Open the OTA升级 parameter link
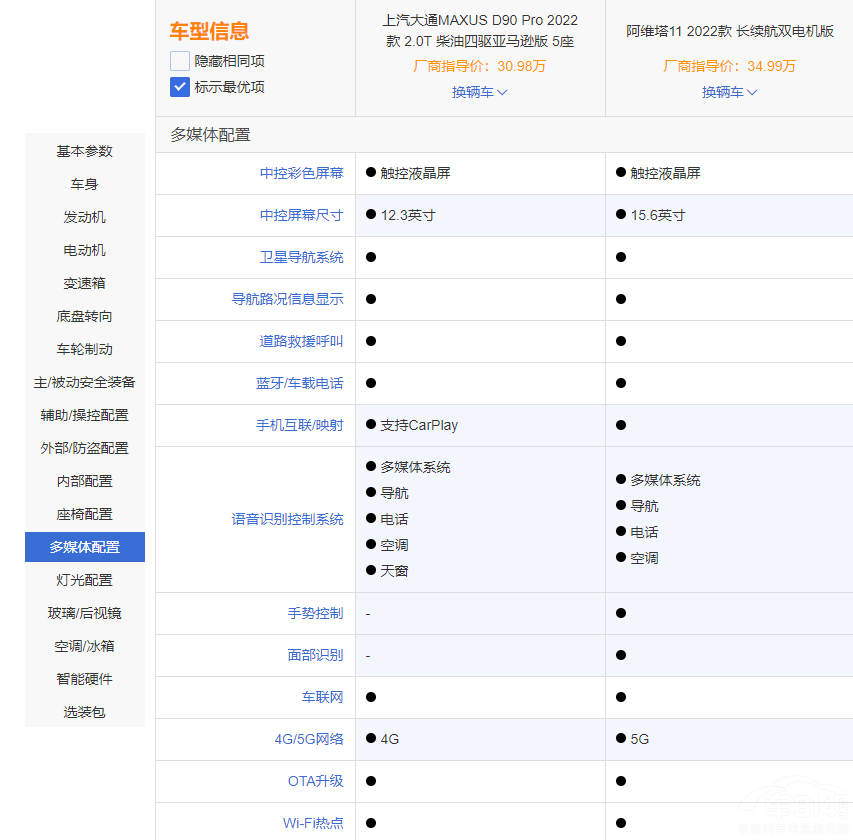This screenshot has height=840, width=853. click(315, 781)
